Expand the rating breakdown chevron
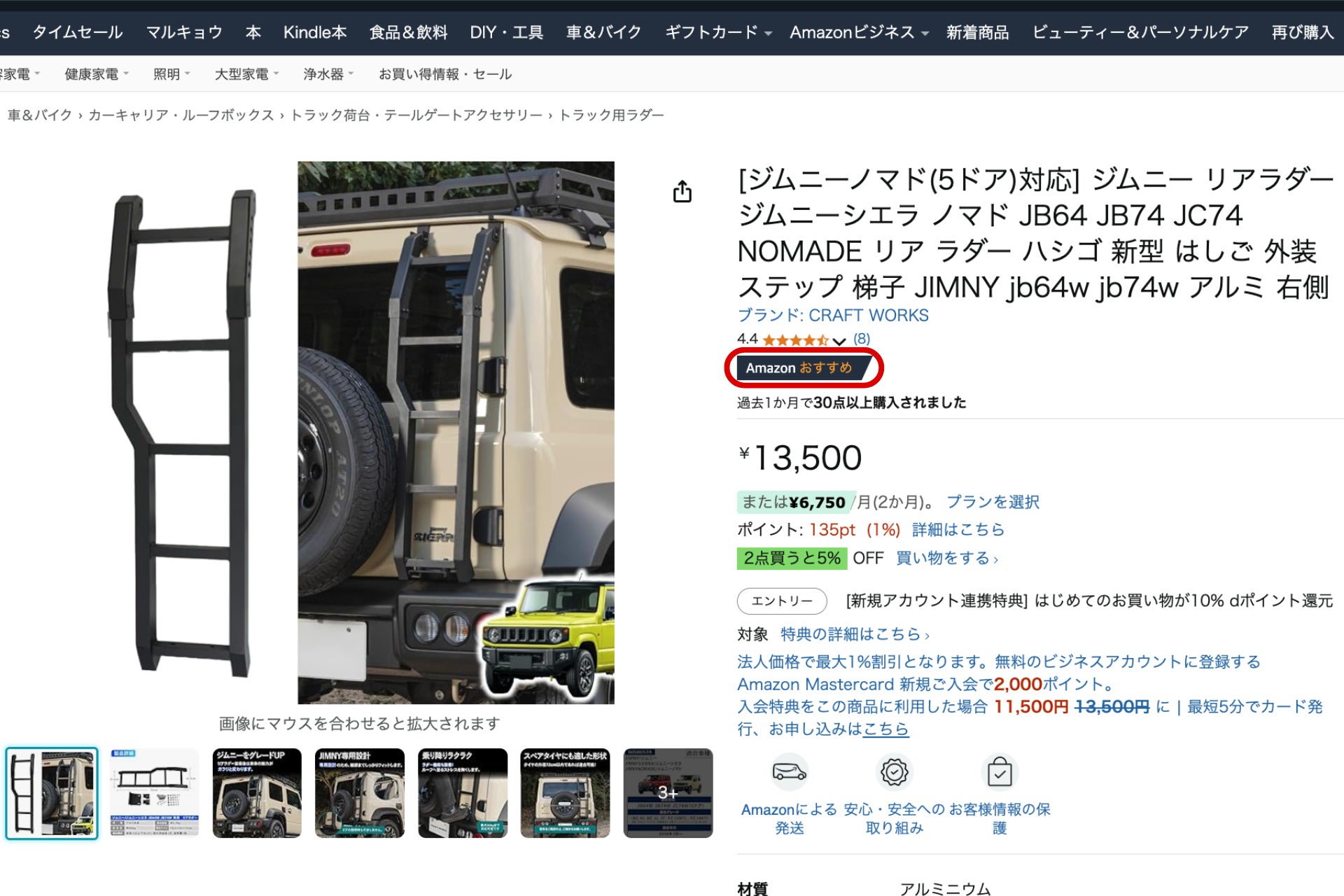Image resolution: width=1344 pixels, height=896 pixels. click(x=839, y=342)
